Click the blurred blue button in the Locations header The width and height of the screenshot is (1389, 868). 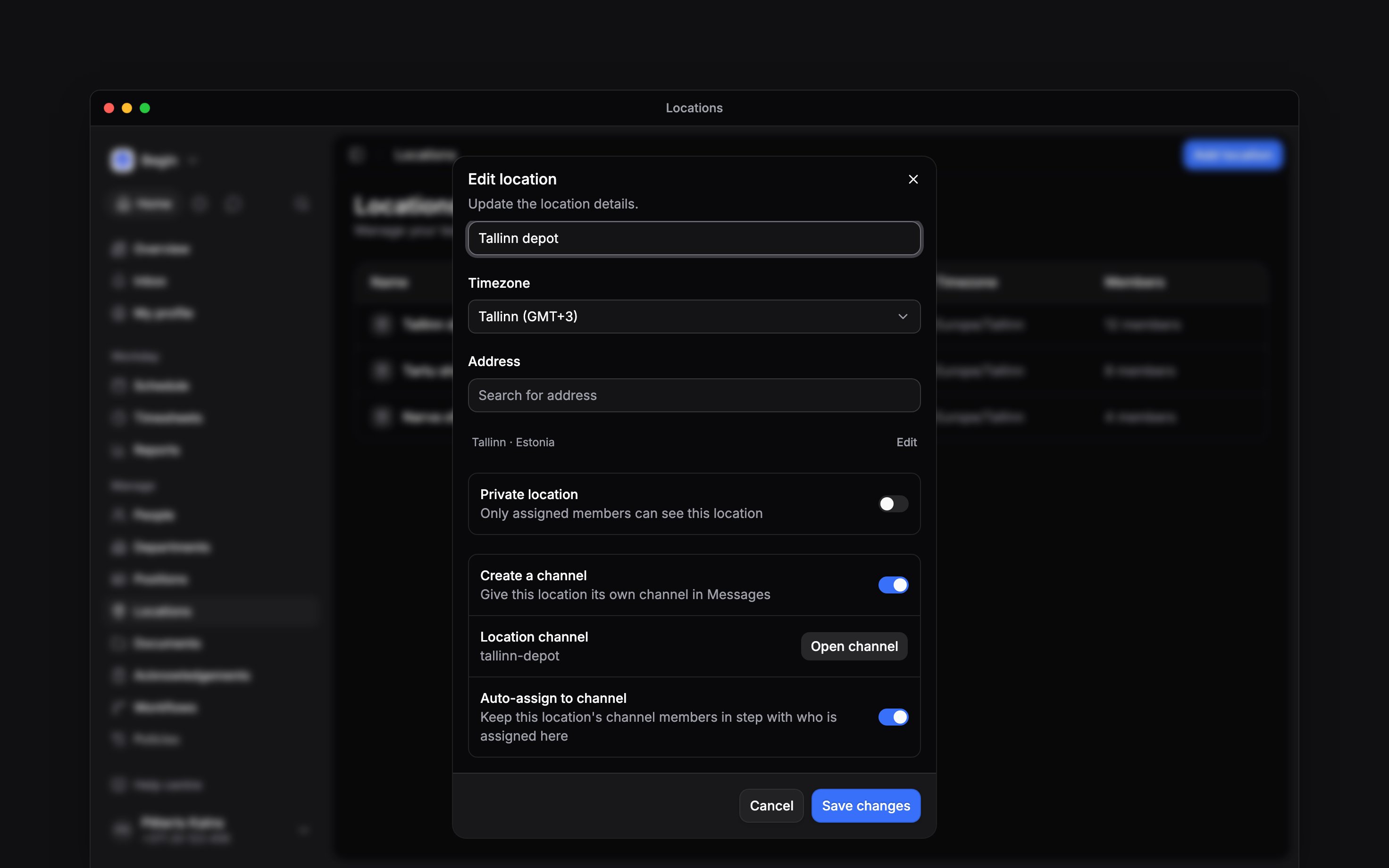coord(1232,155)
